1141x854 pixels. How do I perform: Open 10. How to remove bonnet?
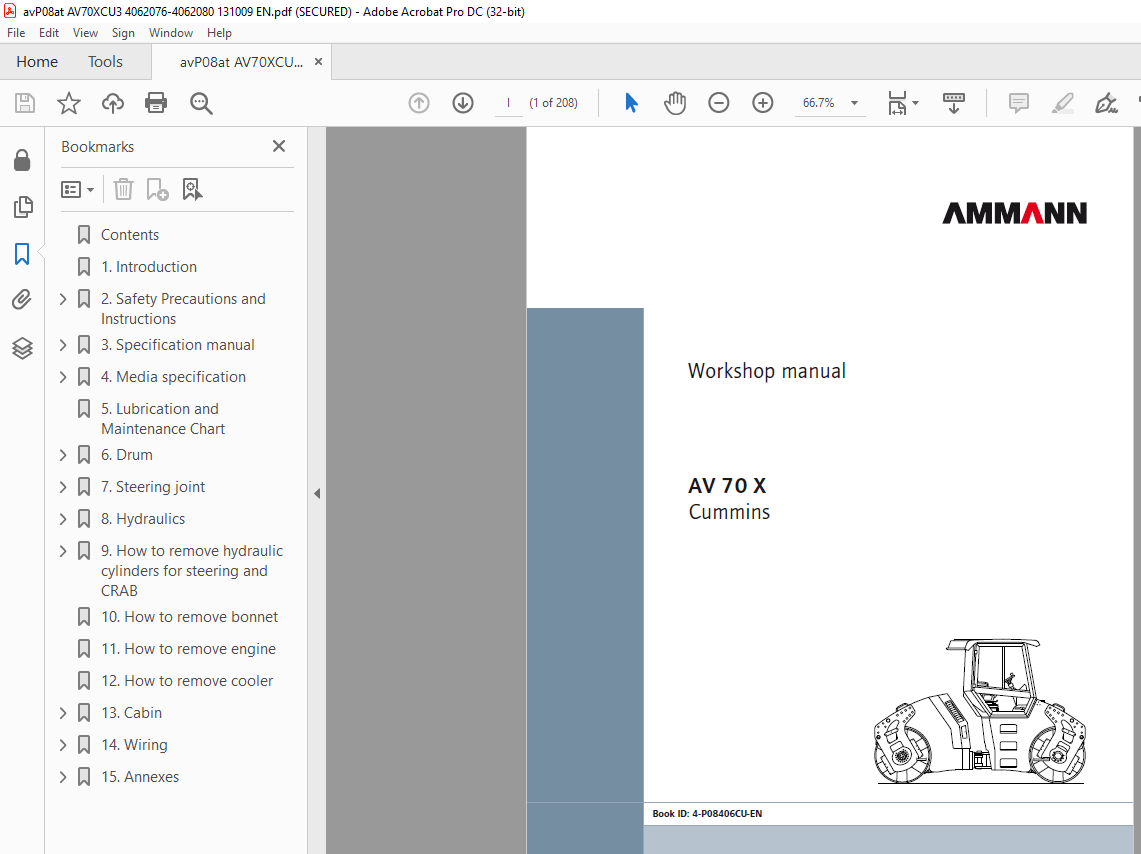[x=189, y=617]
